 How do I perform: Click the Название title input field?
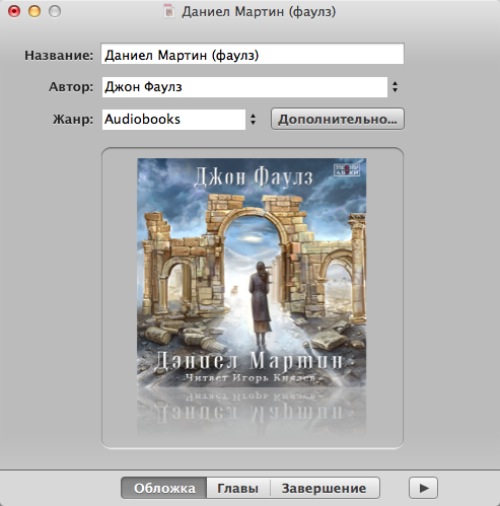(252, 54)
